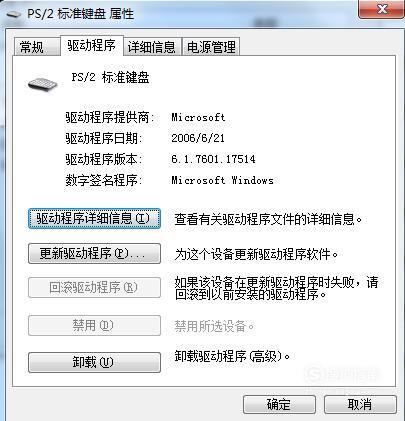Select the 驱动程序 tab
This screenshot has width=405, height=421.
(x=92, y=45)
